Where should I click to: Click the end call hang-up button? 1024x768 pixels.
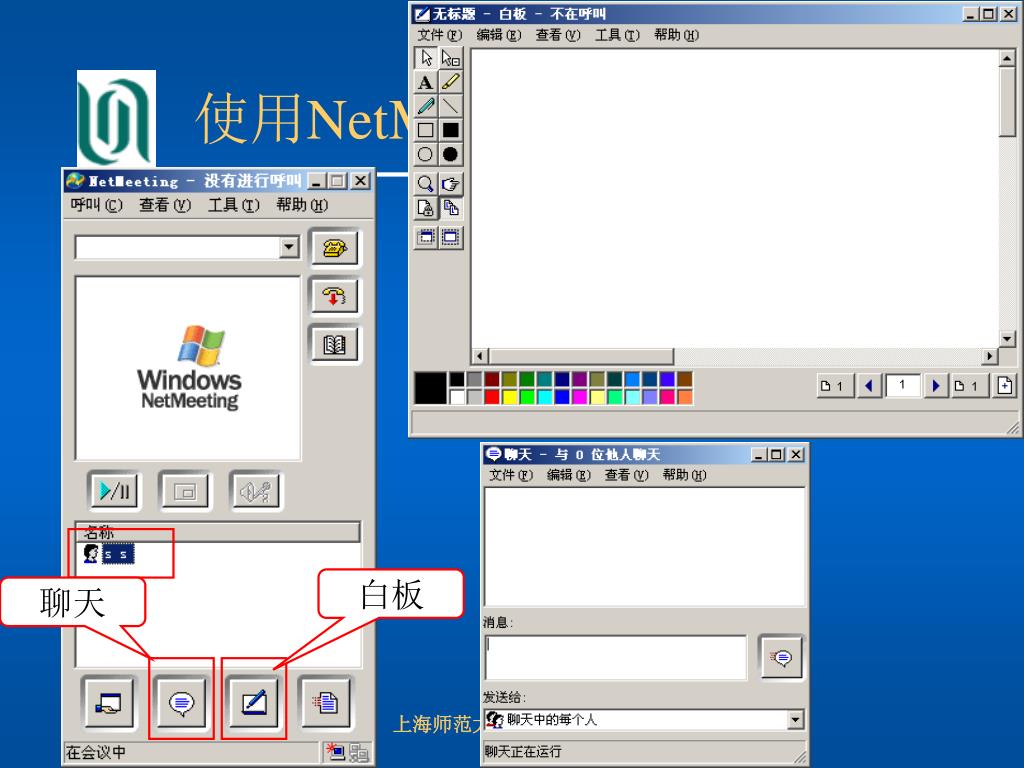[x=334, y=296]
